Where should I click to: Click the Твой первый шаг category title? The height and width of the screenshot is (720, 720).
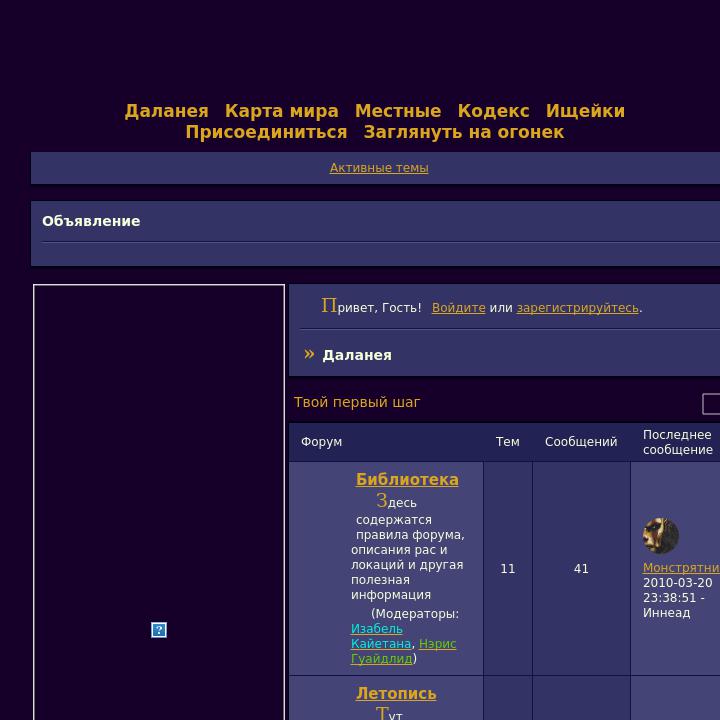click(x=357, y=402)
